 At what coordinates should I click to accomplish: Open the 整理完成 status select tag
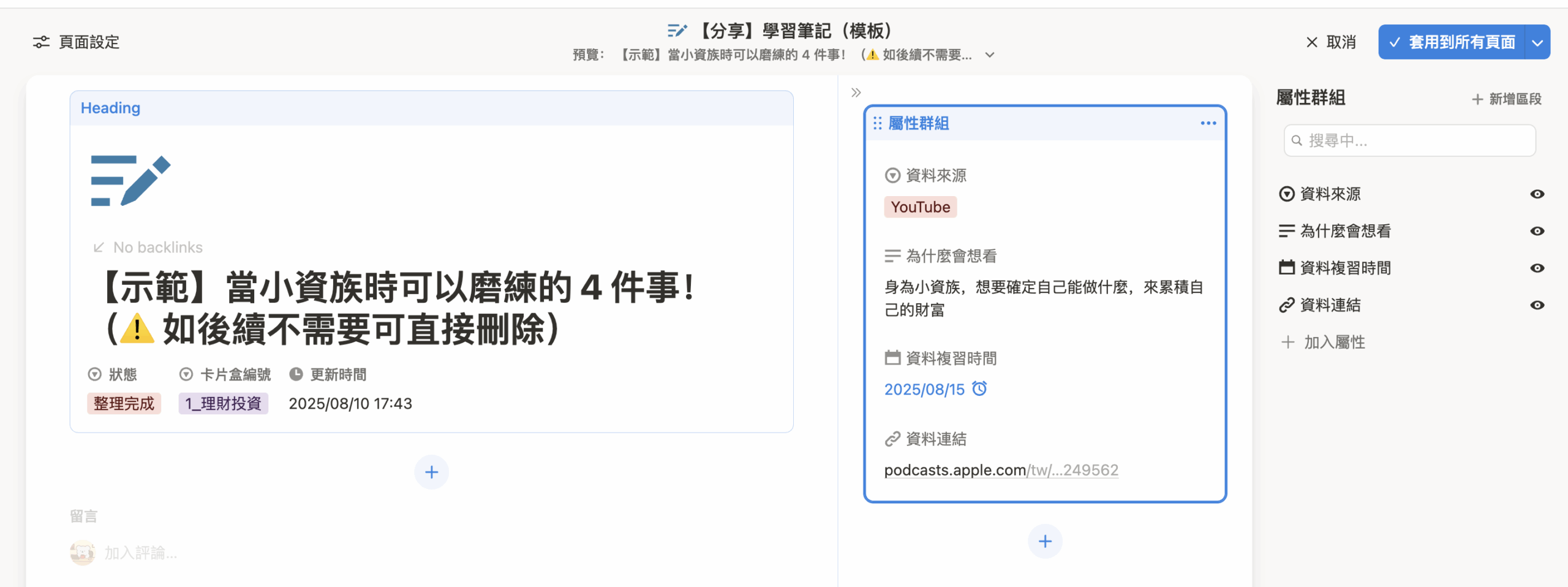pos(124,404)
